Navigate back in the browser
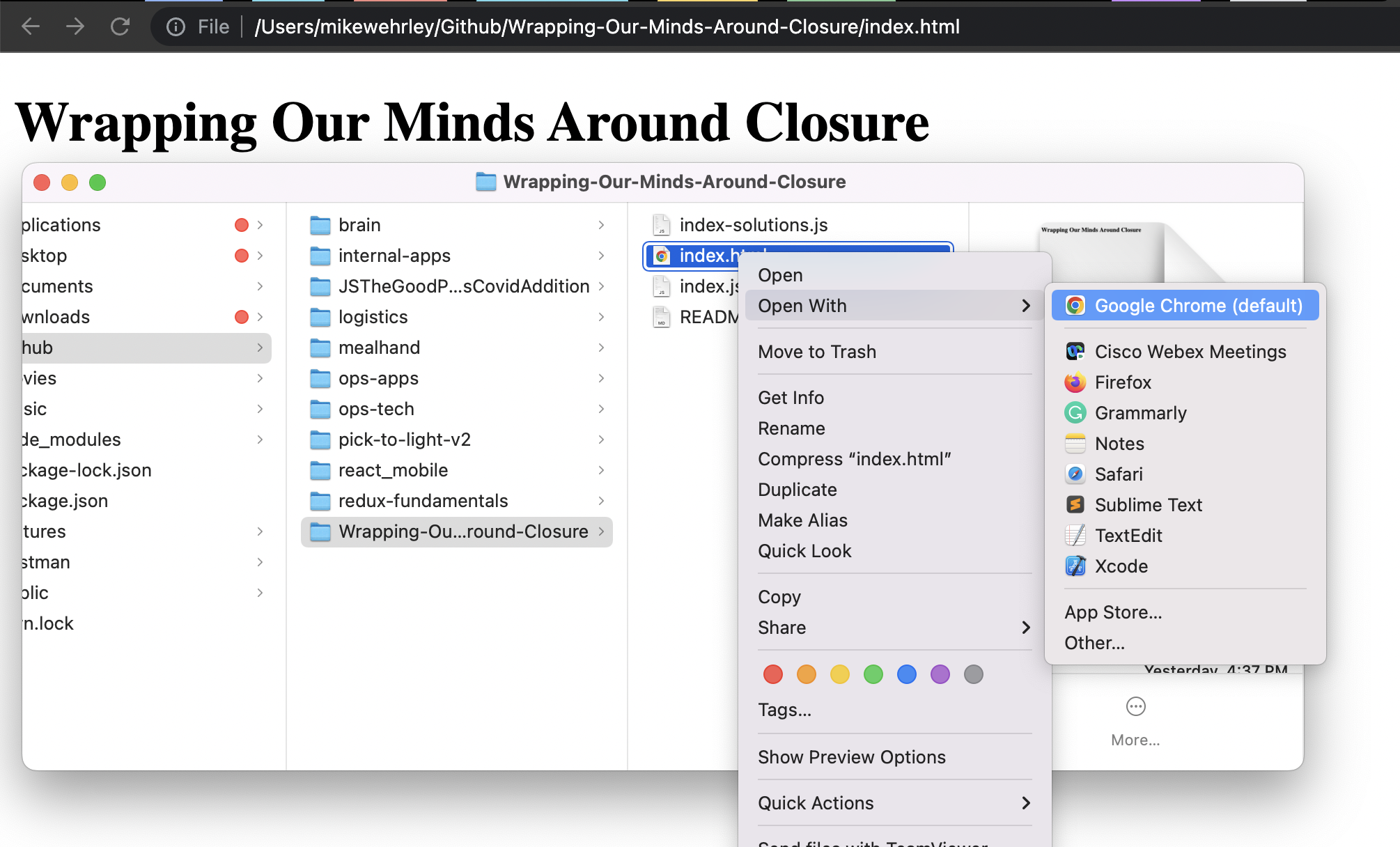 pyautogui.click(x=29, y=26)
